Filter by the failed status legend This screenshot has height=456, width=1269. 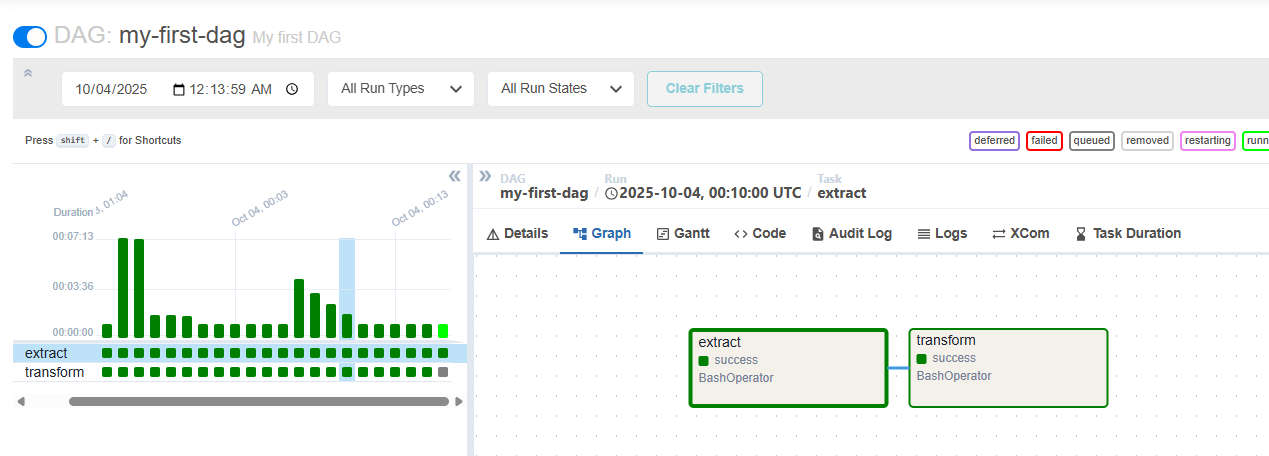point(1044,141)
